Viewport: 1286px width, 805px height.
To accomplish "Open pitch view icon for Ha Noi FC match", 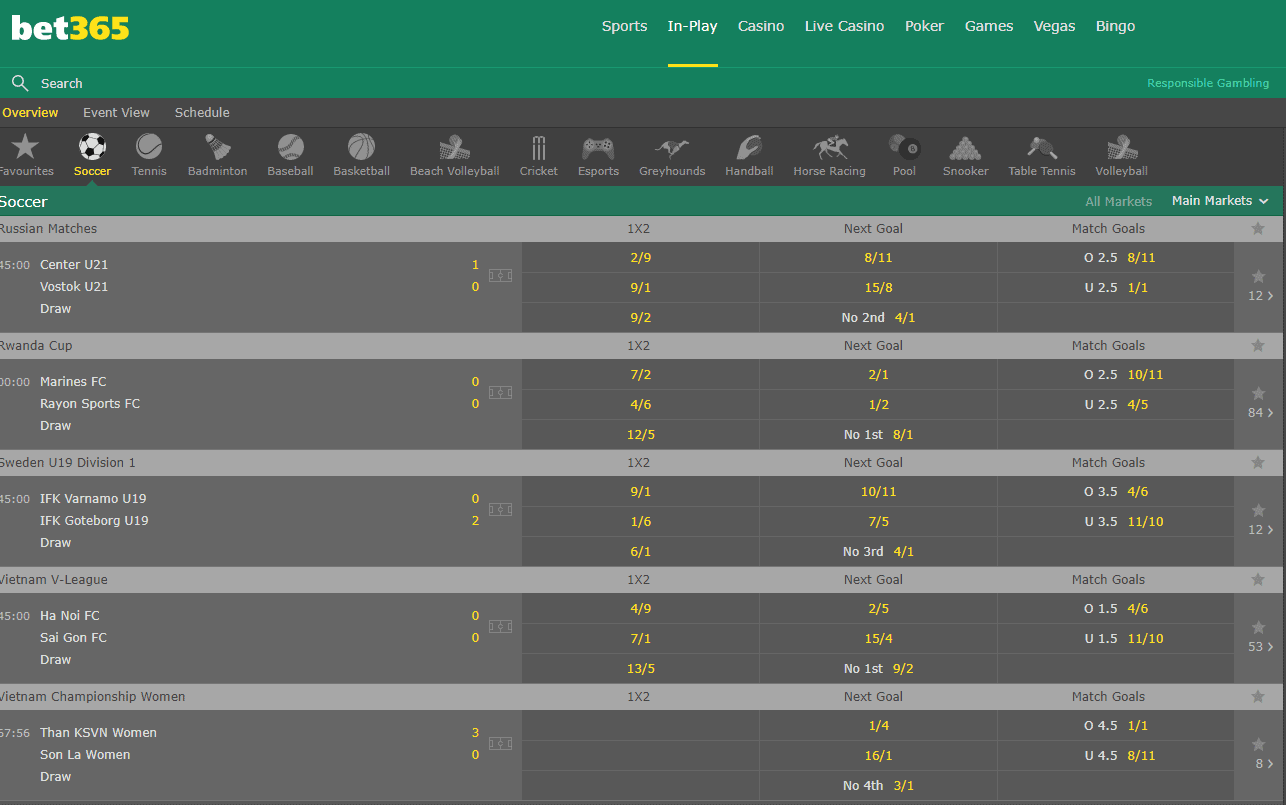I will [x=500, y=626].
